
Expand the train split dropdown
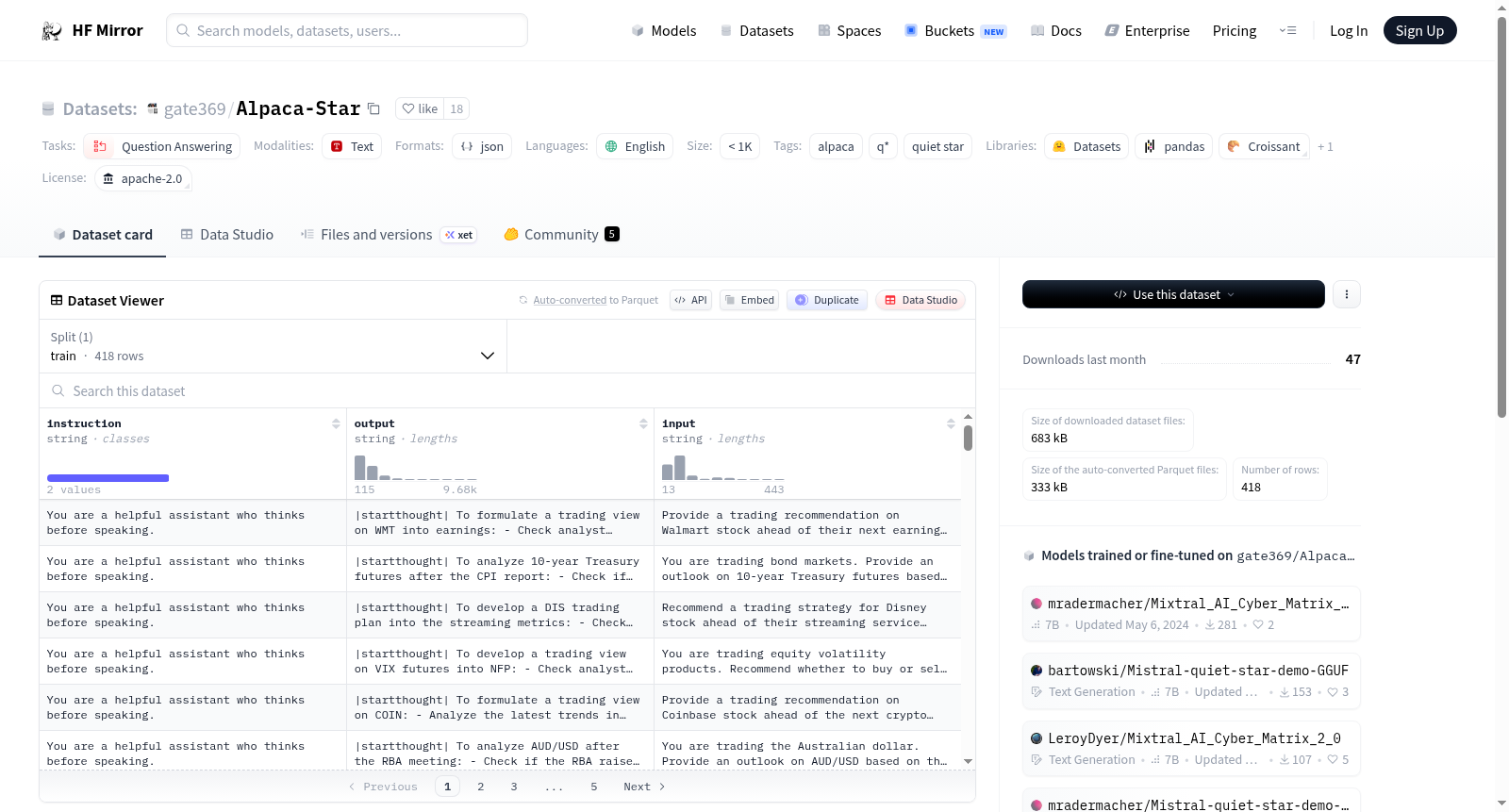click(x=274, y=347)
